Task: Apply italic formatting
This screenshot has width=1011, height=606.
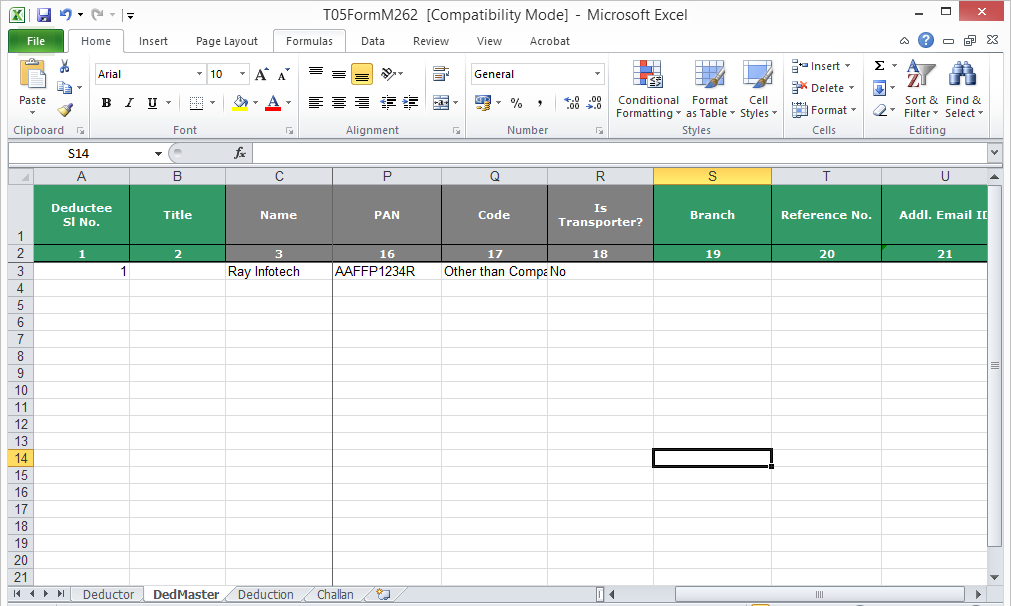Action: [x=128, y=103]
